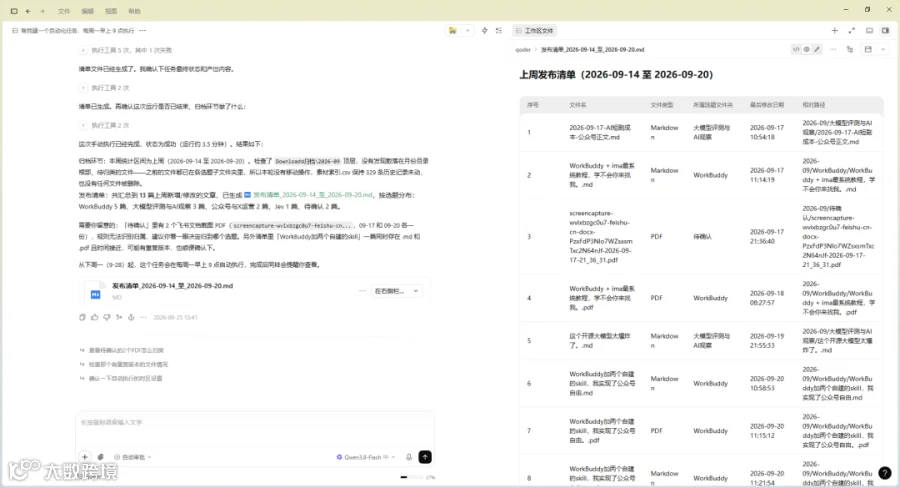The height and width of the screenshot is (488, 900).
Task: Select the 工作区文件 tab
Action: (x=535, y=30)
